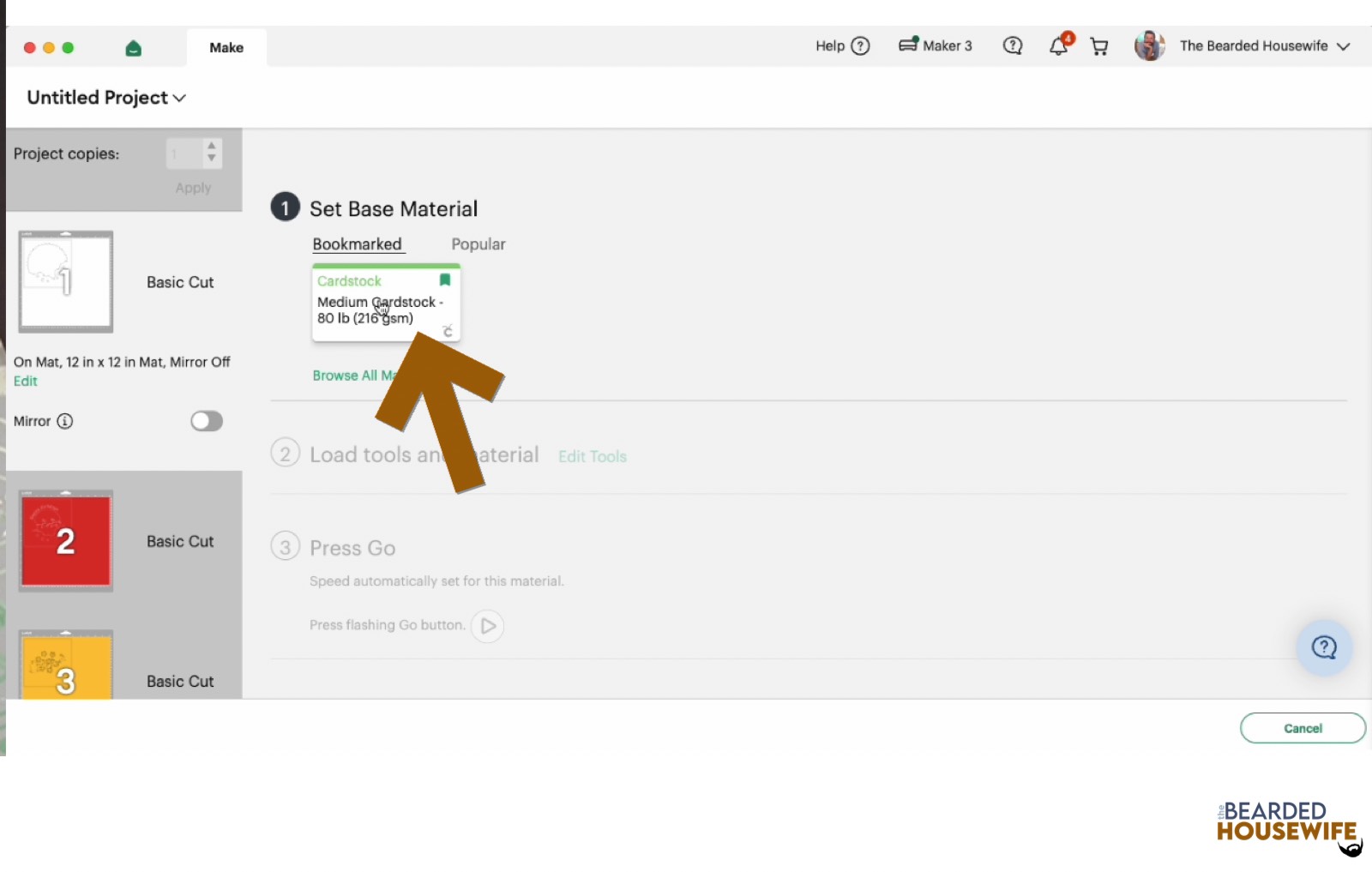Select yellow mat 3 thumbnail
Screen dimensions: 1372x872
click(66, 665)
